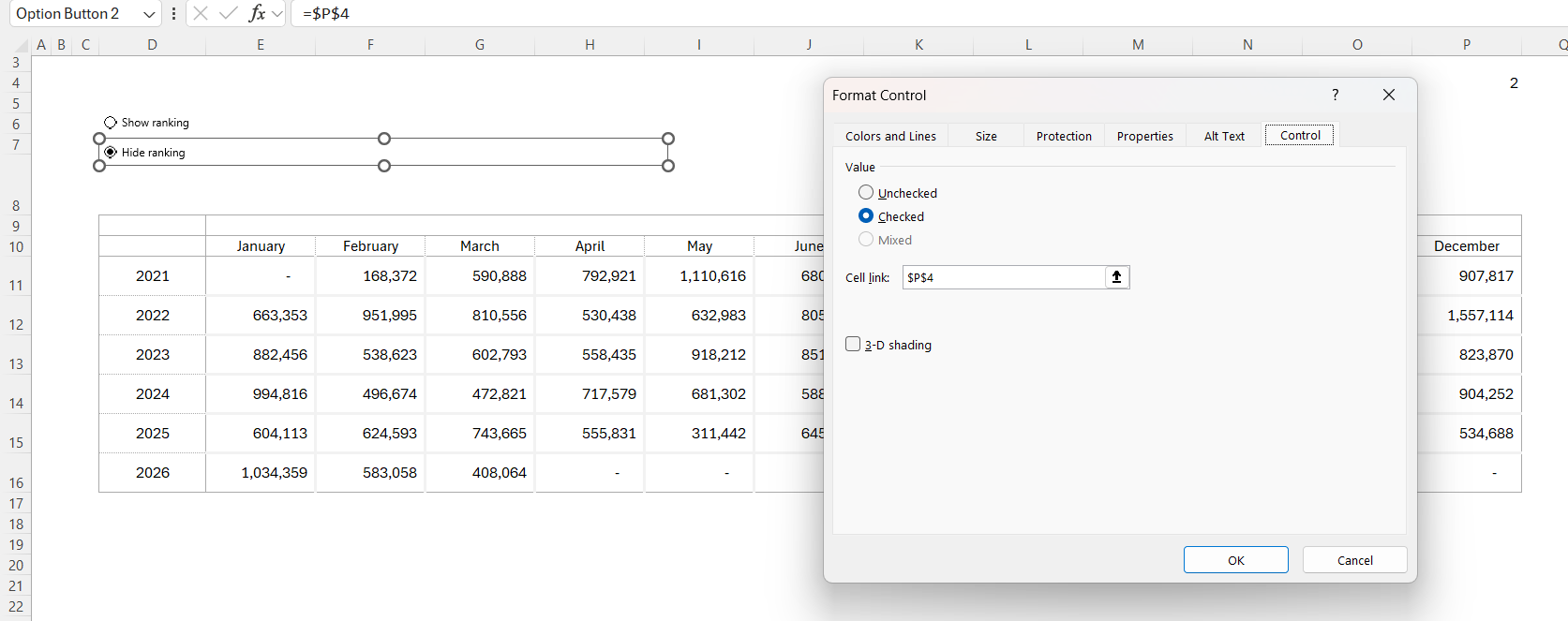This screenshot has width=1568, height=621.
Task: Click the cell with value 1,034,359
Action: pyautogui.click(x=261, y=472)
